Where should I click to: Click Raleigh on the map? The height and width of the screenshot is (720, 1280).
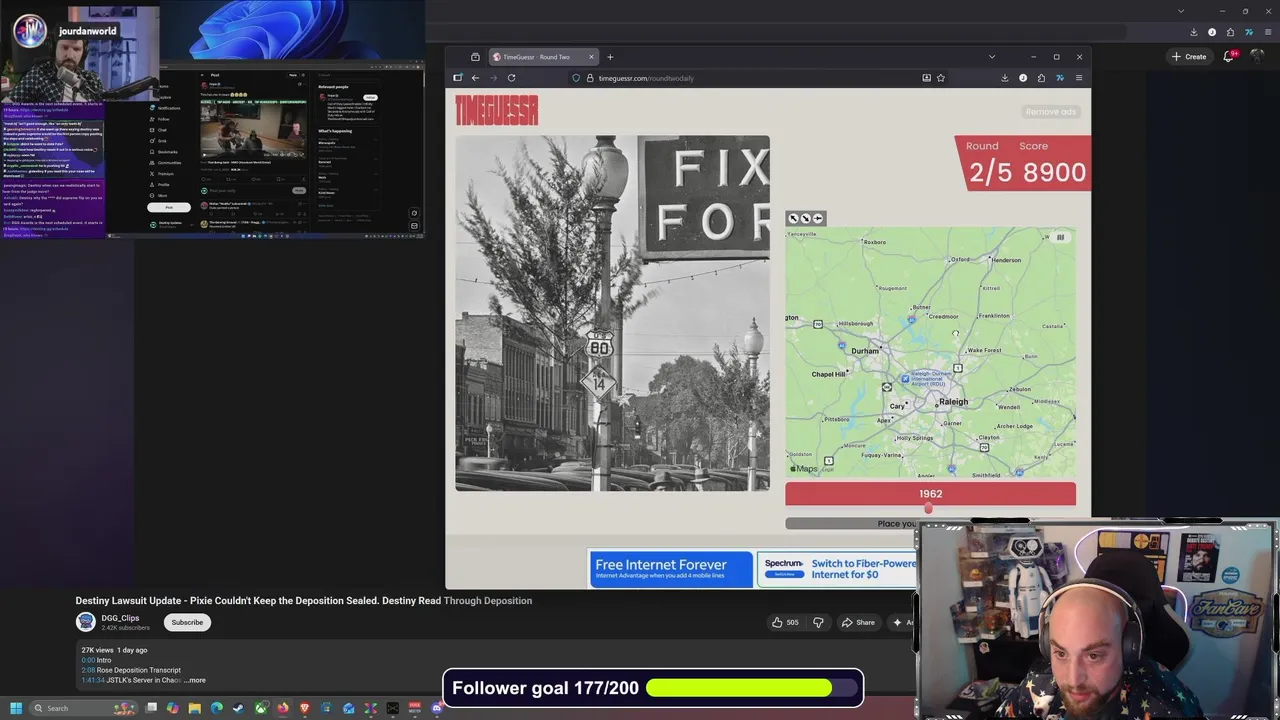point(953,402)
